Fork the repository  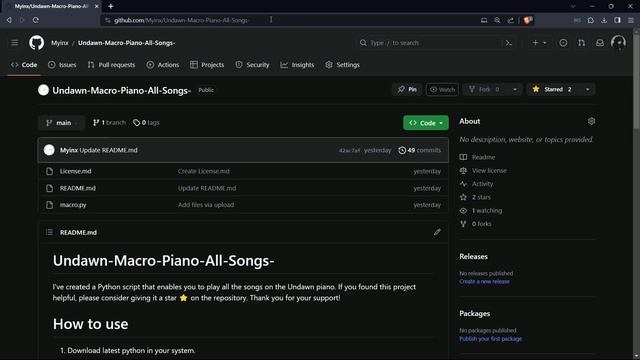[485, 89]
